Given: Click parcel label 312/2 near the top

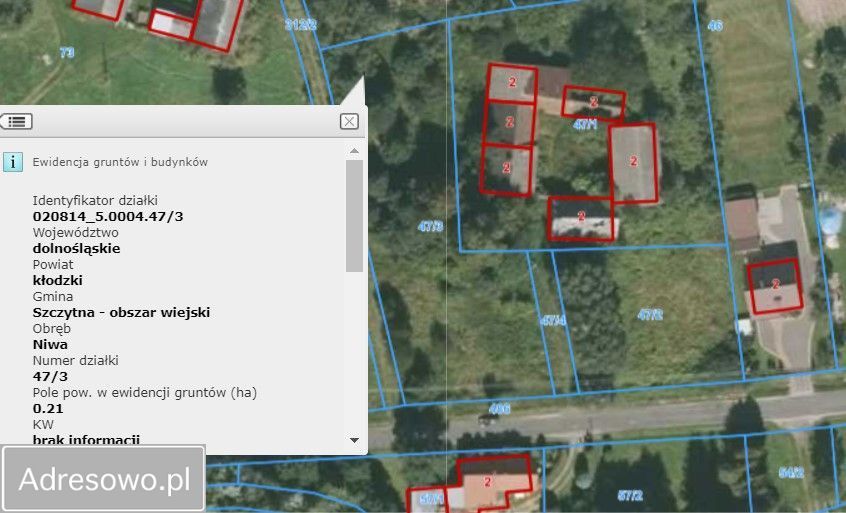Looking at the screenshot, I should [301, 24].
